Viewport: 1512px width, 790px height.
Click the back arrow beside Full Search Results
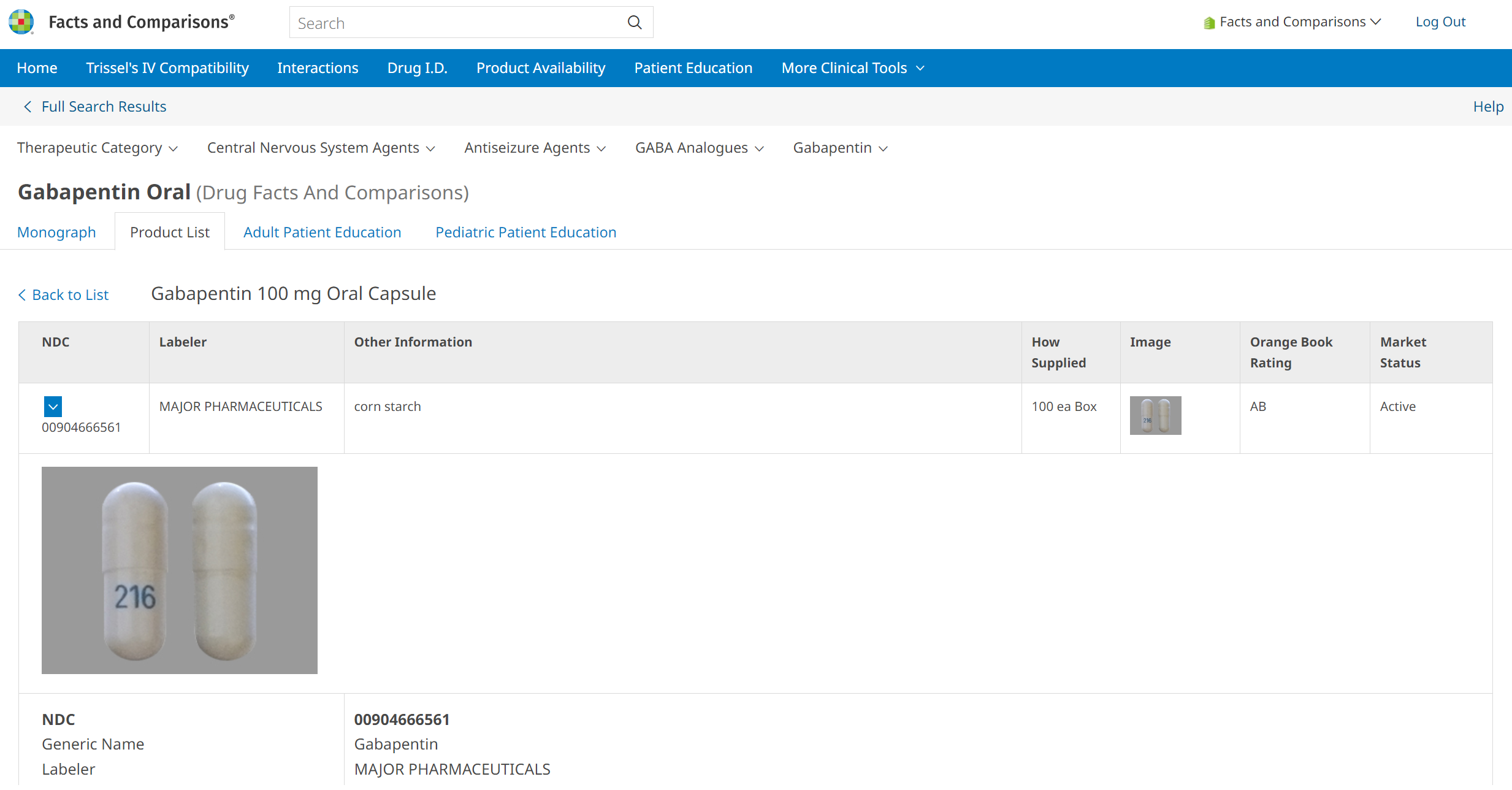(28, 107)
